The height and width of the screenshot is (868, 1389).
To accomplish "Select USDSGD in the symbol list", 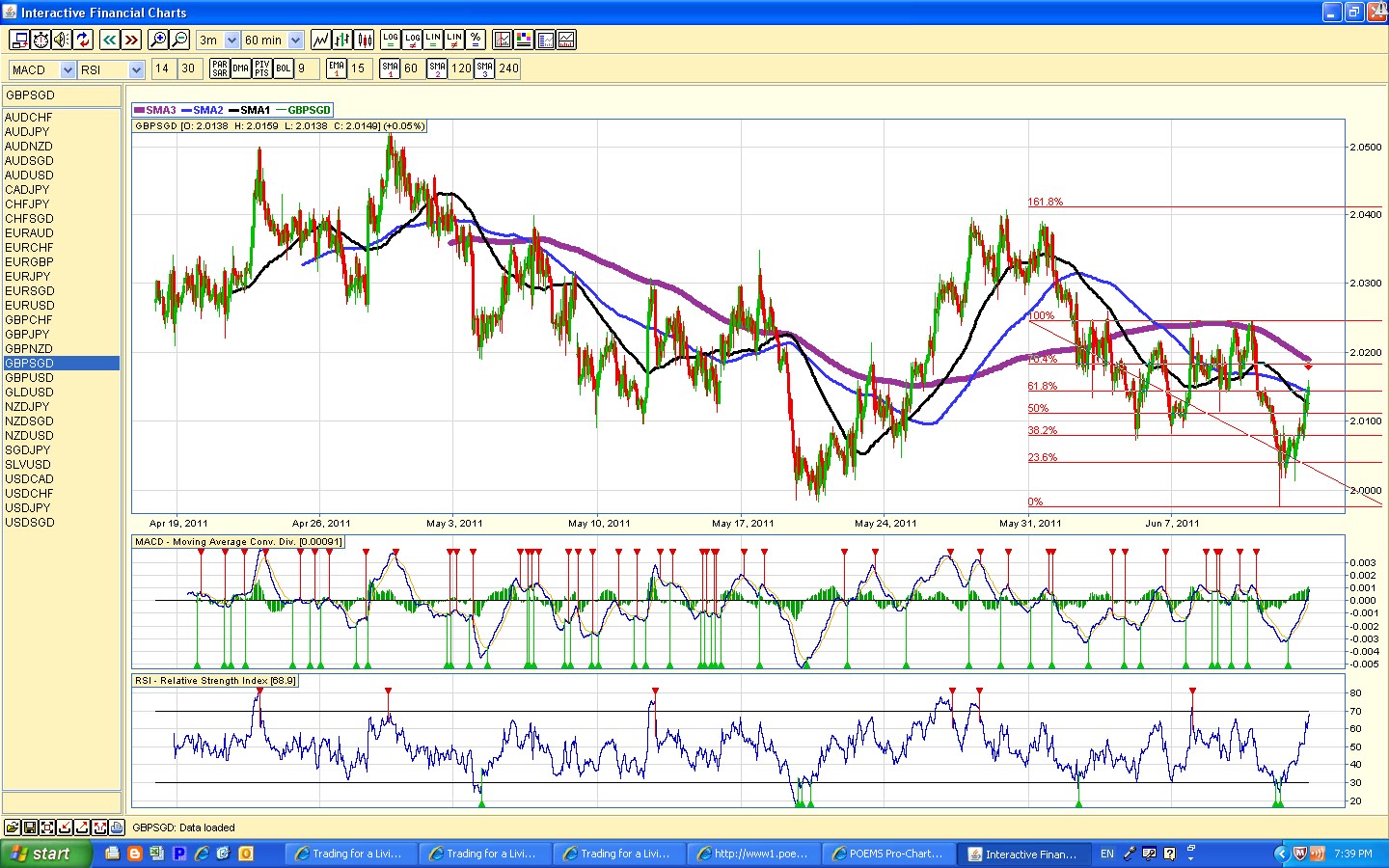I will (62, 523).
